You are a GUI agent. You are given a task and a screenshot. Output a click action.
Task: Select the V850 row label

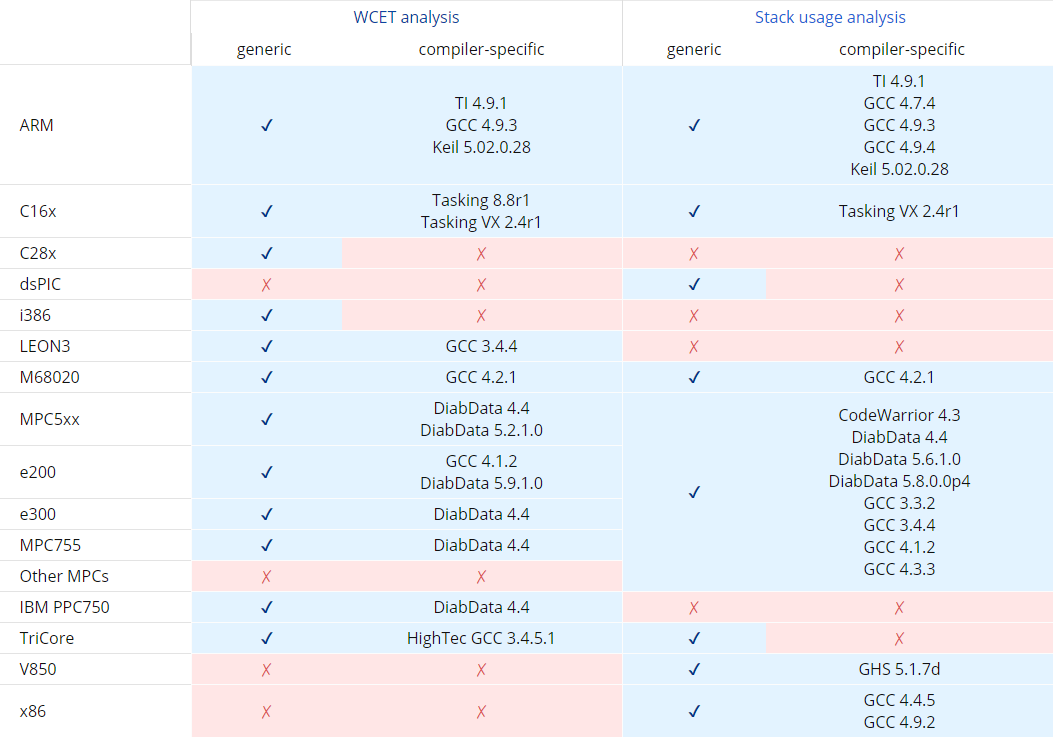pyautogui.click(x=38, y=669)
